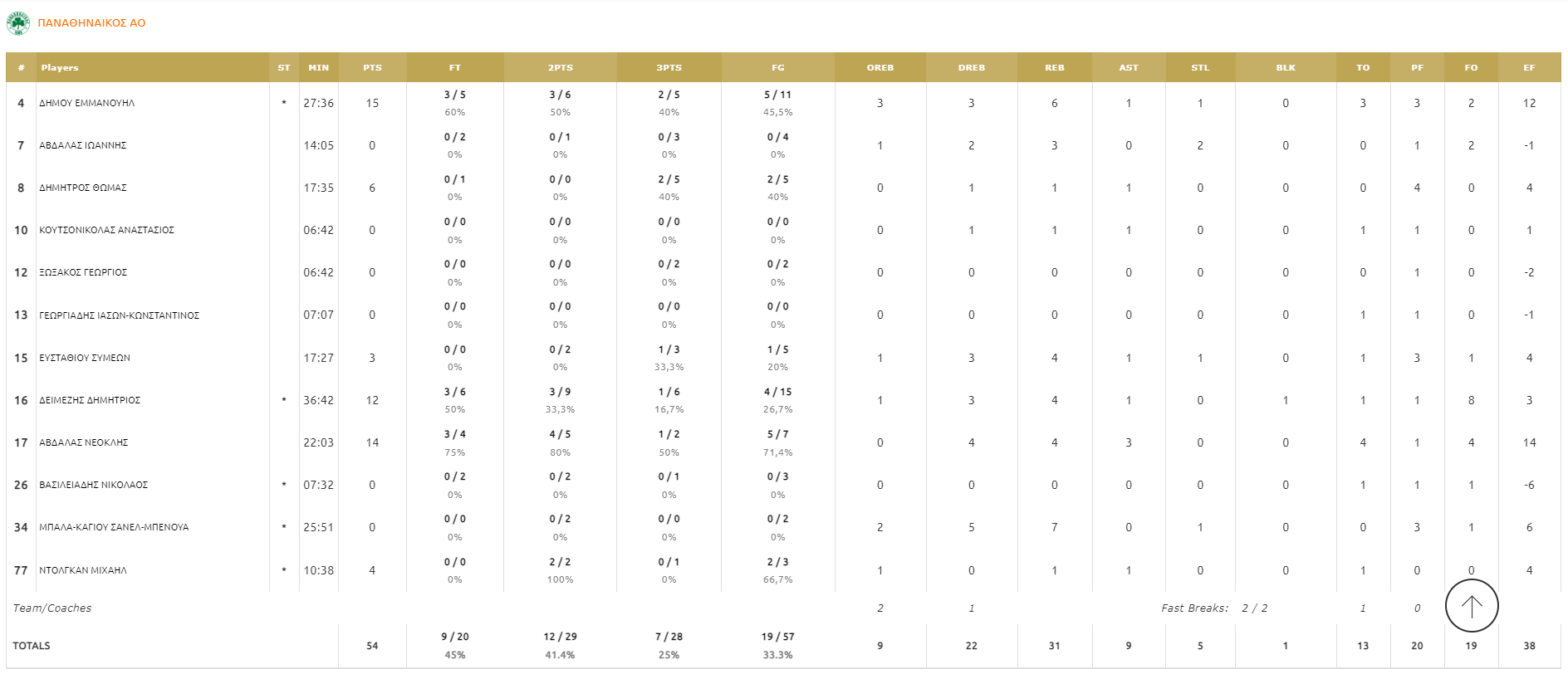Select ΜΠΑΛΑ-ΚΑΓΙΟΥ ΣΑΝΕΛ-ΜΠΕΝΟΥΑ player name
The width and height of the screenshot is (1568, 679).
click(x=114, y=528)
